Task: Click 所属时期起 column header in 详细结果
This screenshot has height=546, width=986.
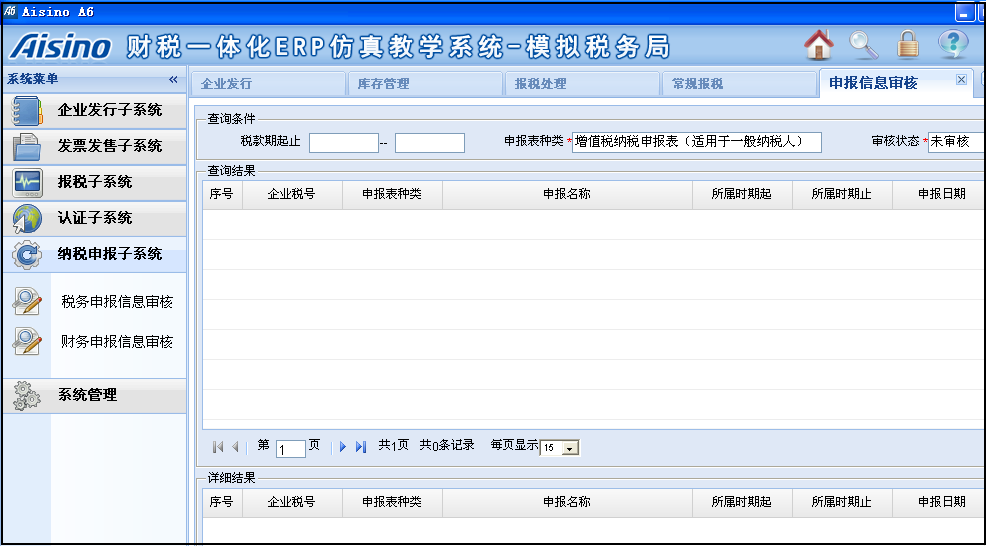Action: coord(743,502)
